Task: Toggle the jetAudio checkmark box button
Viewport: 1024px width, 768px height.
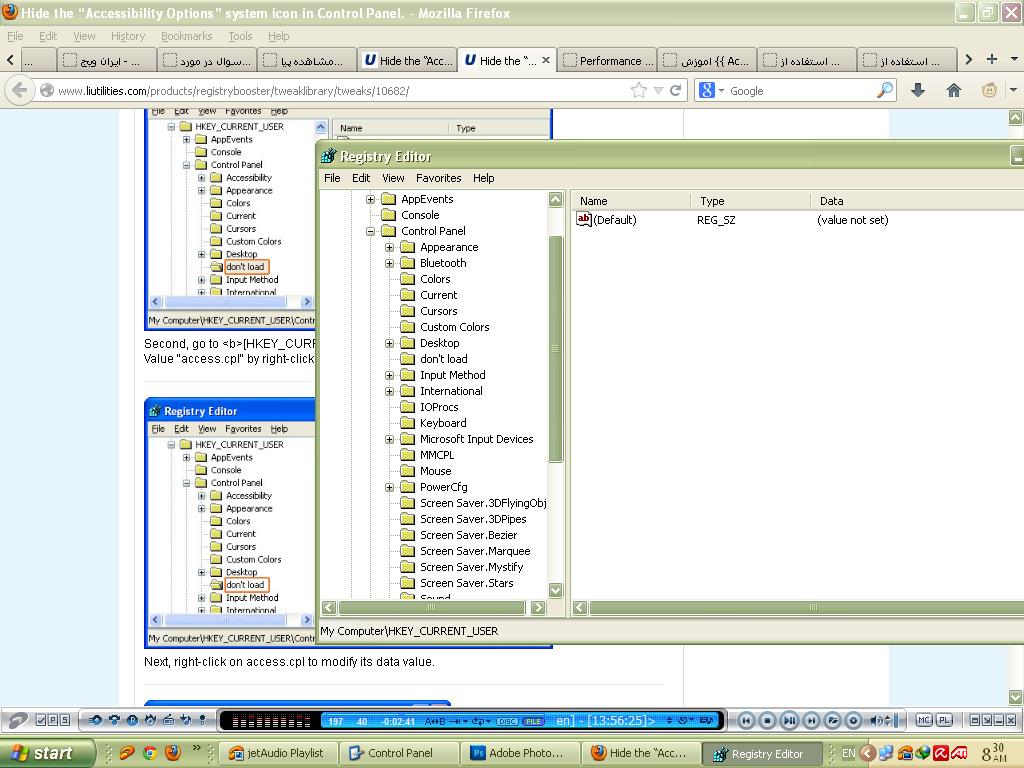Action: [41, 720]
